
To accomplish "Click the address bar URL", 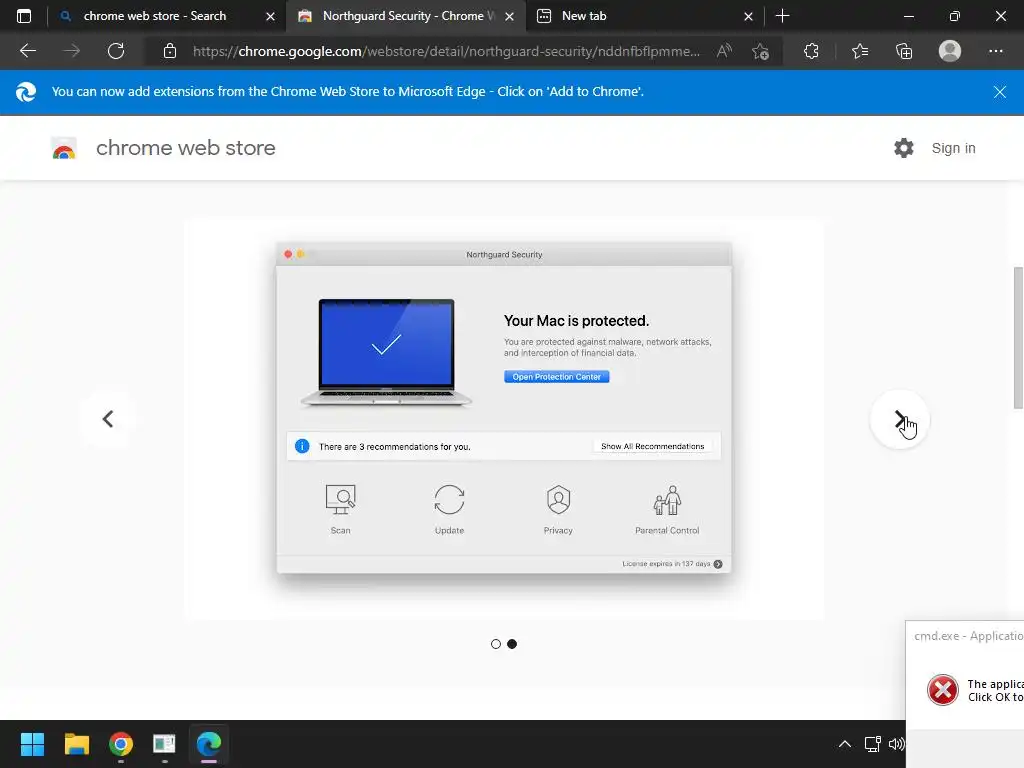I will click(x=446, y=51).
